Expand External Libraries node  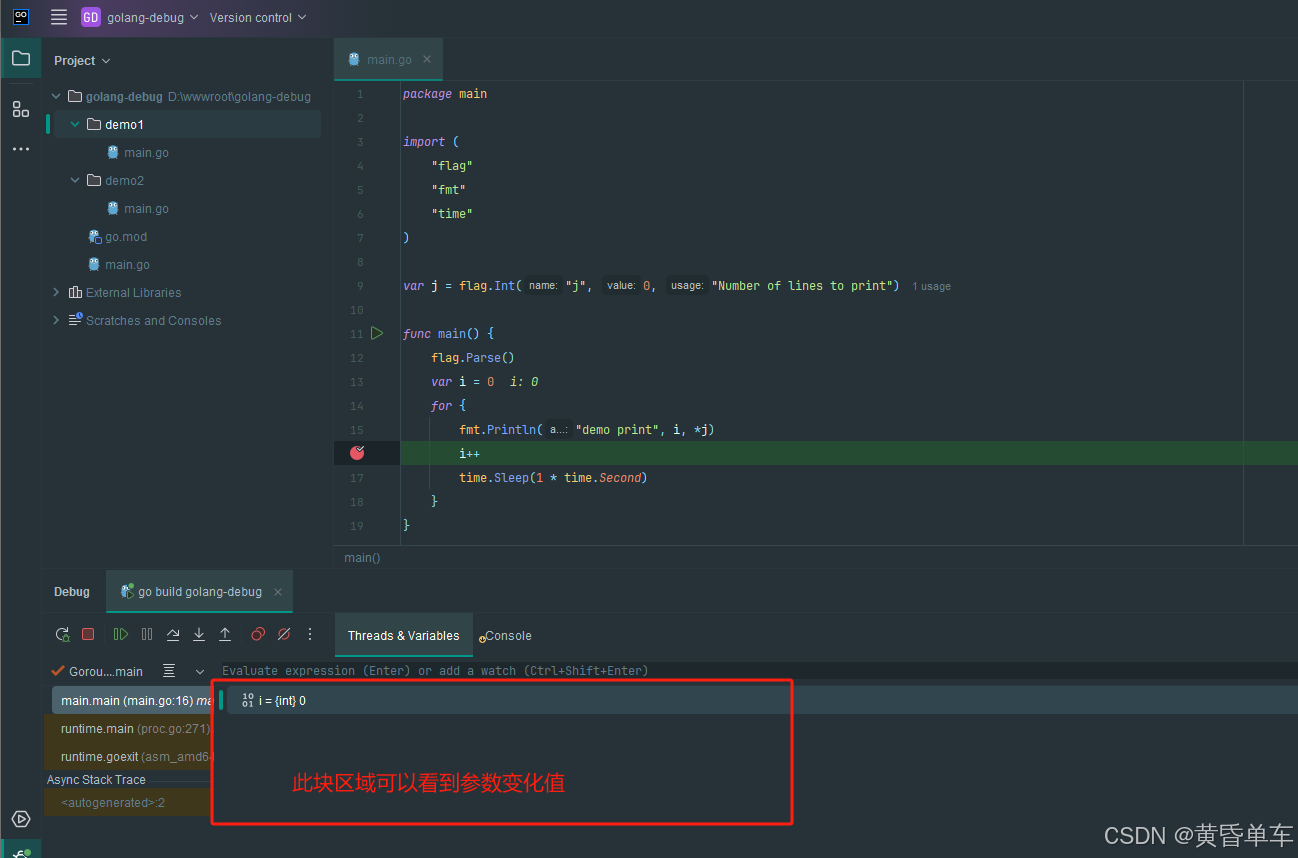click(56, 293)
